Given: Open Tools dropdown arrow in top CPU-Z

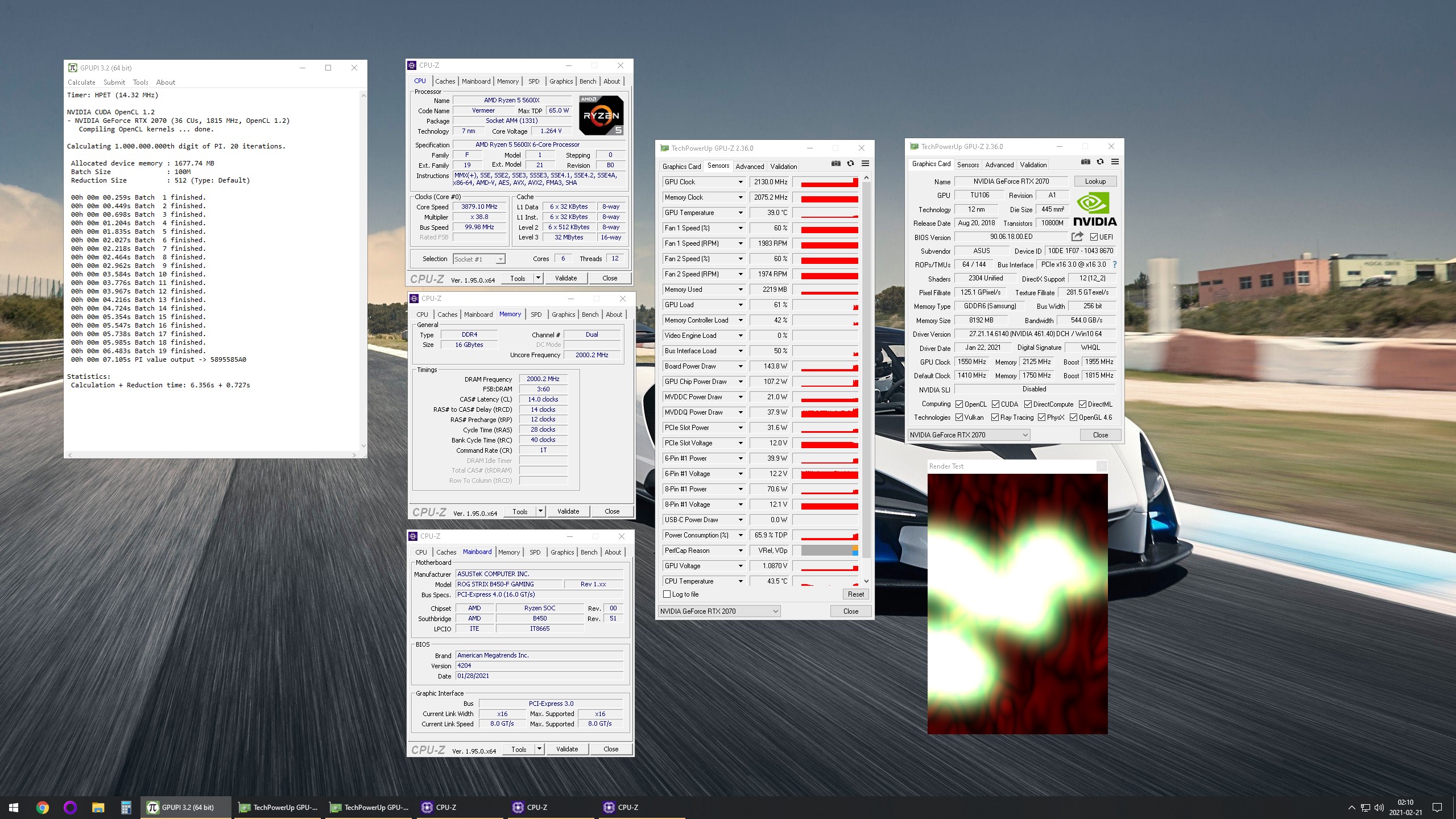Looking at the screenshot, I should [x=538, y=278].
